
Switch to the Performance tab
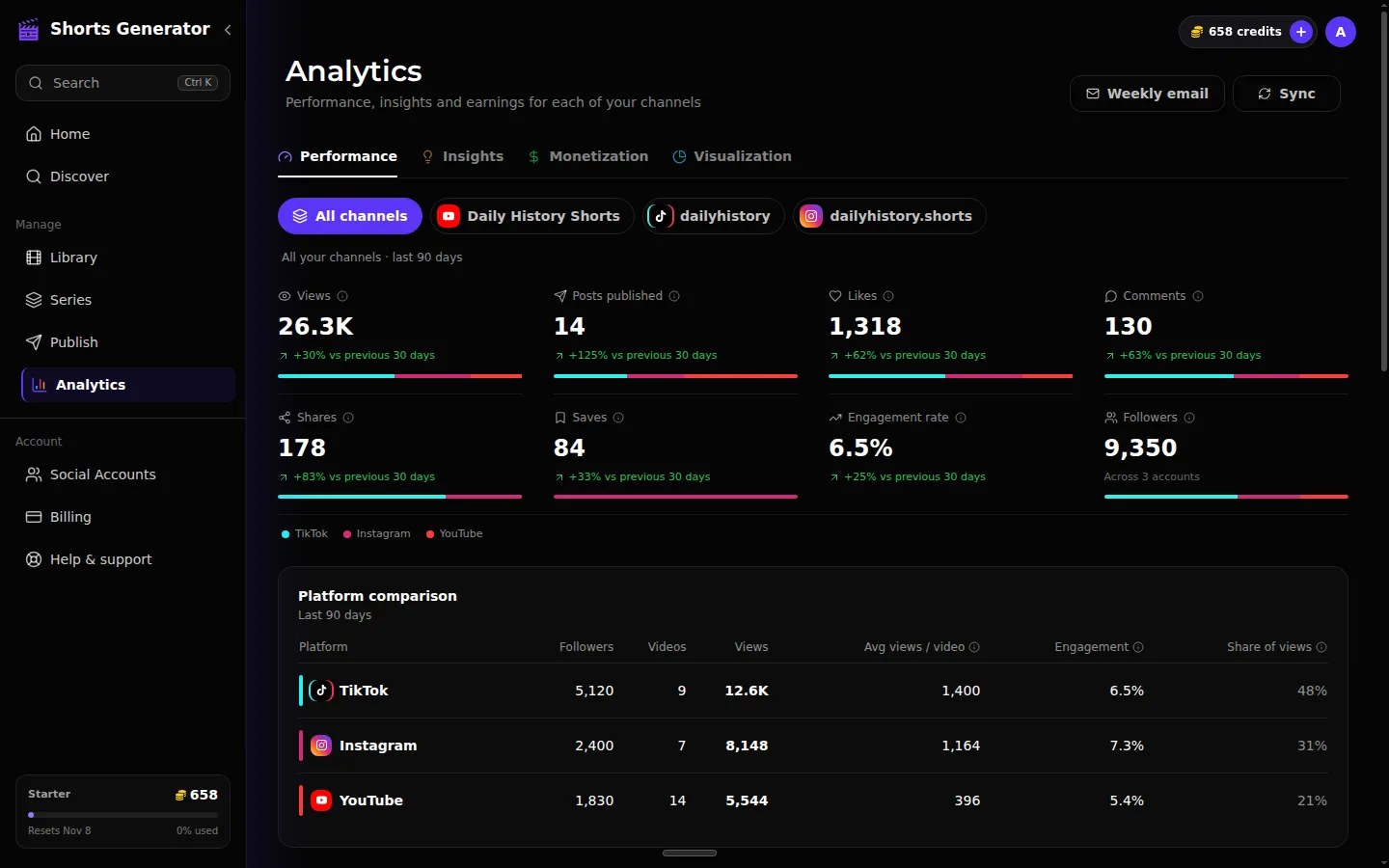tap(338, 156)
